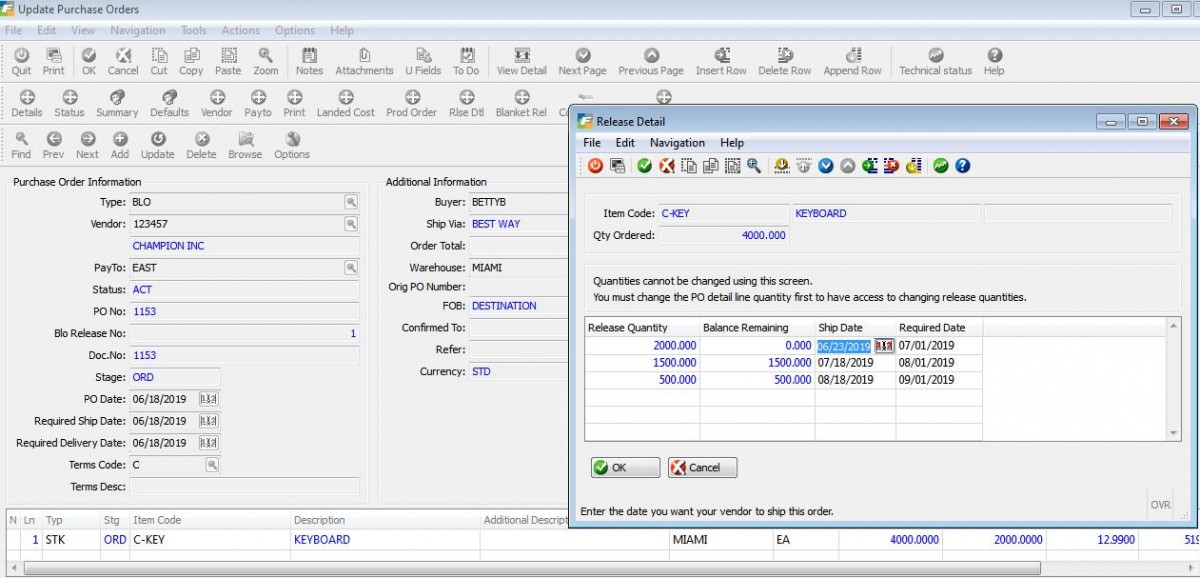Open Technical status from the toolbar
Screen dimensions: 1200x578
936,60
